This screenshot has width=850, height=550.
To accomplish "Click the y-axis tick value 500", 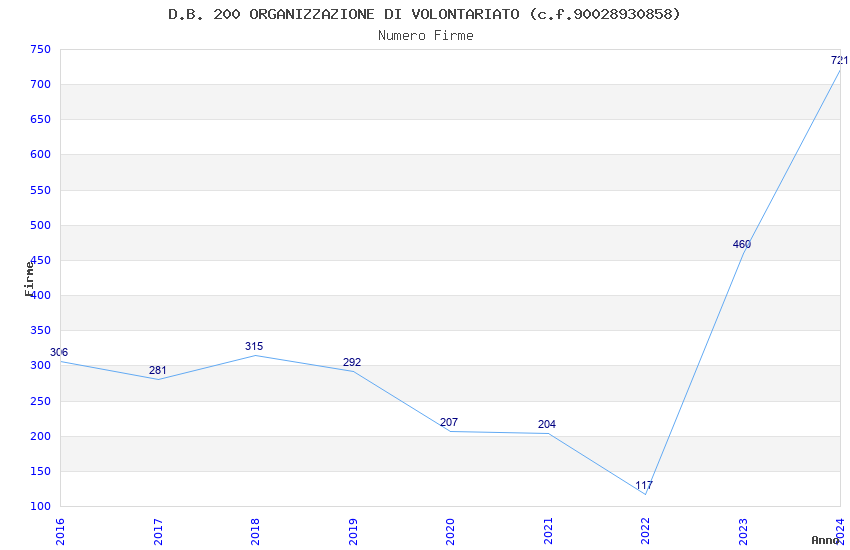I will point(41,225).
